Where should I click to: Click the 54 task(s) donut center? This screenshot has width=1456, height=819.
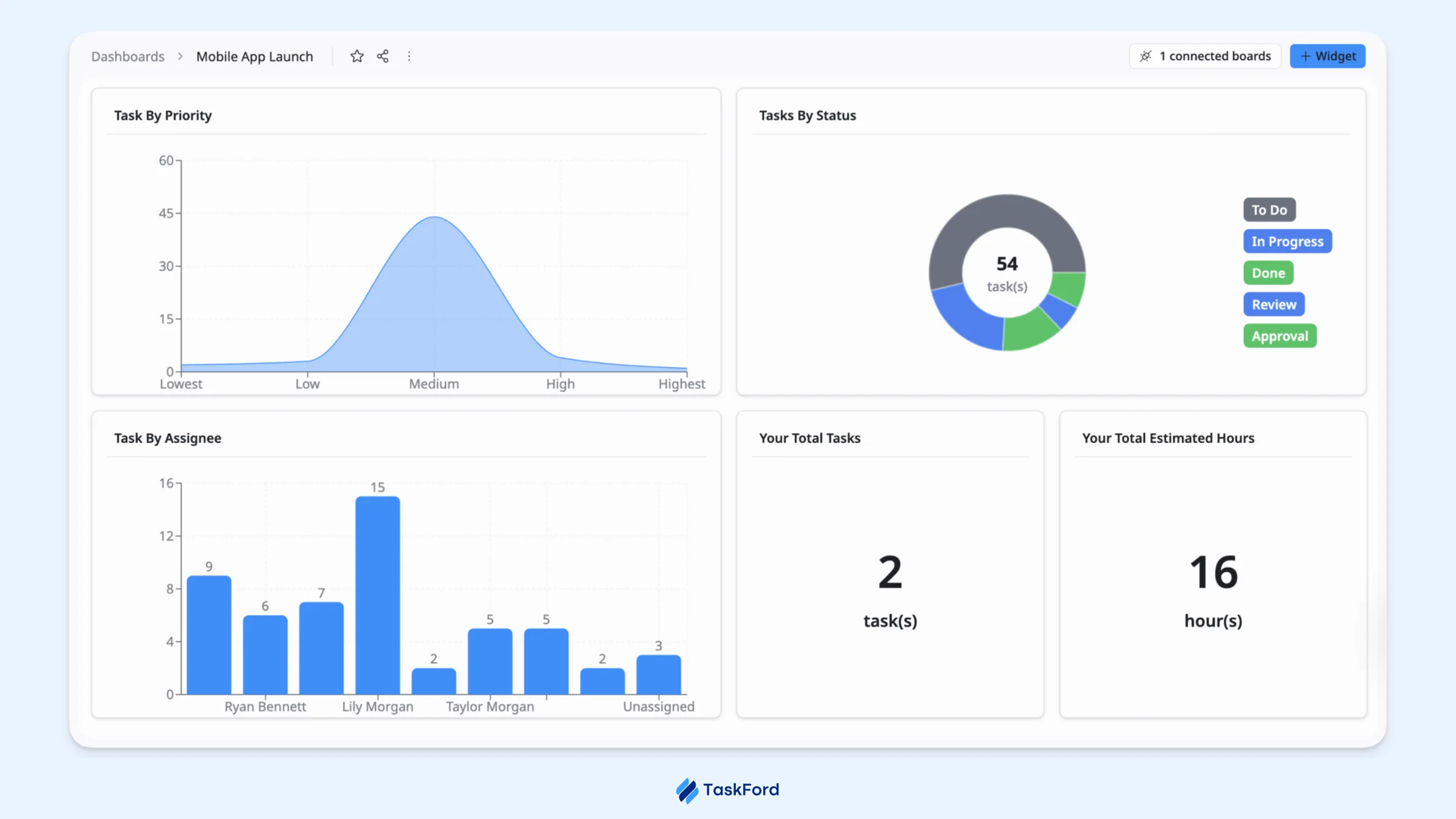[1007, 273]
